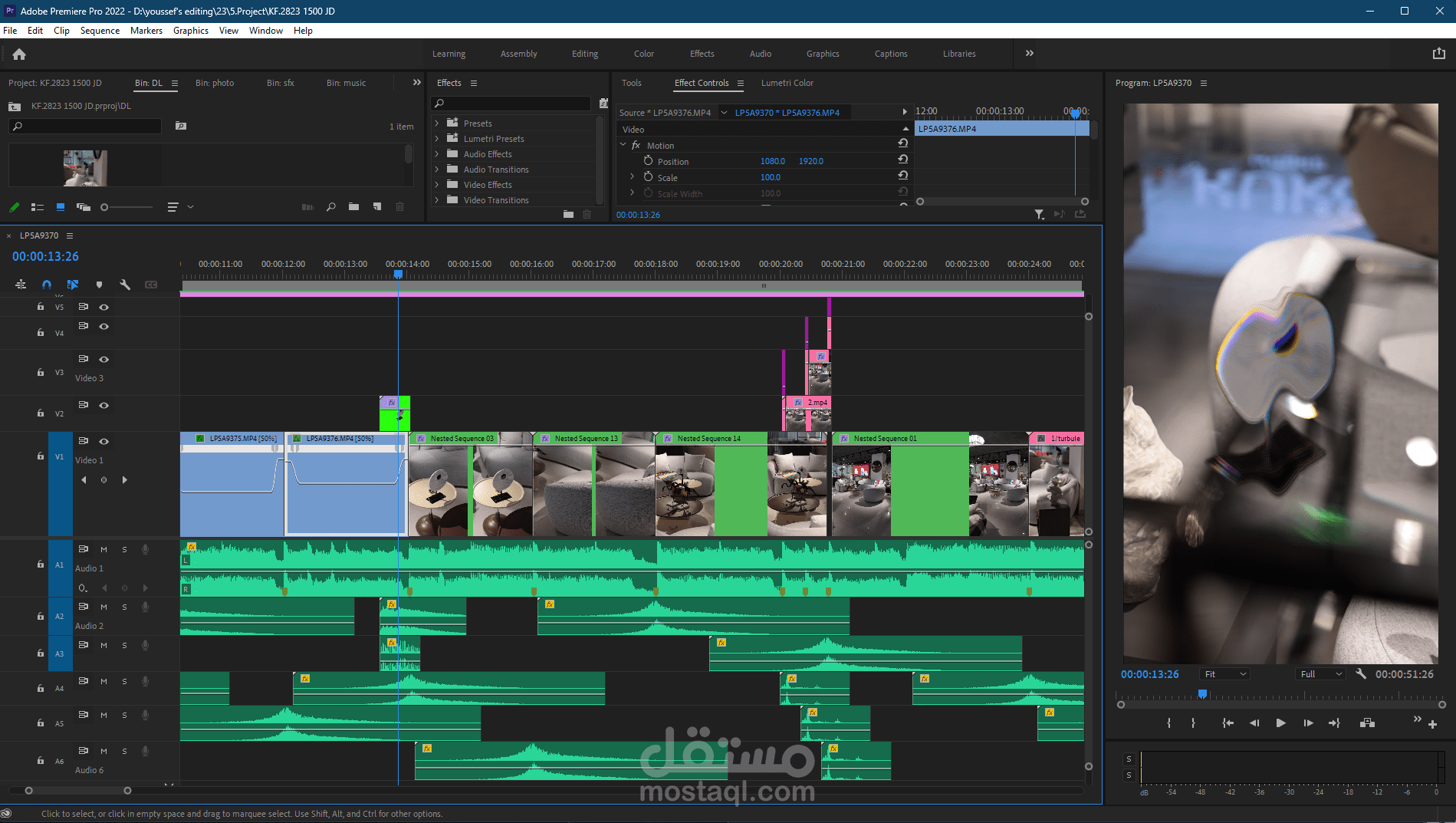The height and width of the screenshot is (823, 1456).
Task: Open Program Monitor Button Editor plus
Action: [1432, 725]
